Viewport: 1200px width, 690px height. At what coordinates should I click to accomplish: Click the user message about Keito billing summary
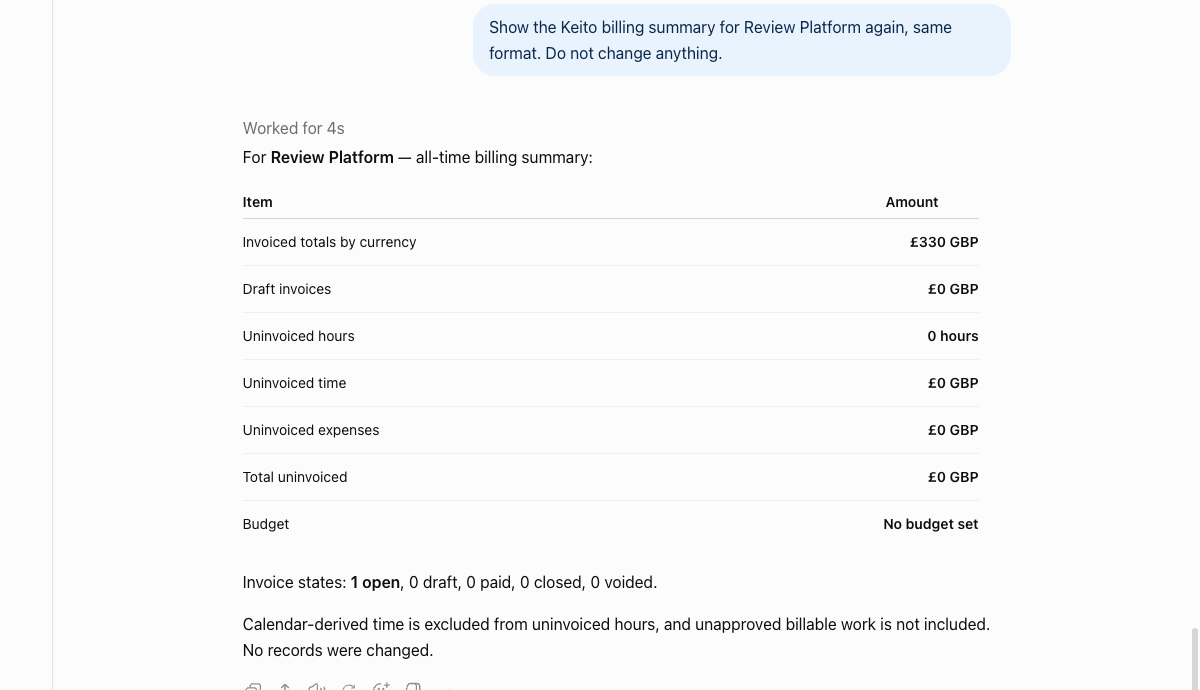click(742, 40)
